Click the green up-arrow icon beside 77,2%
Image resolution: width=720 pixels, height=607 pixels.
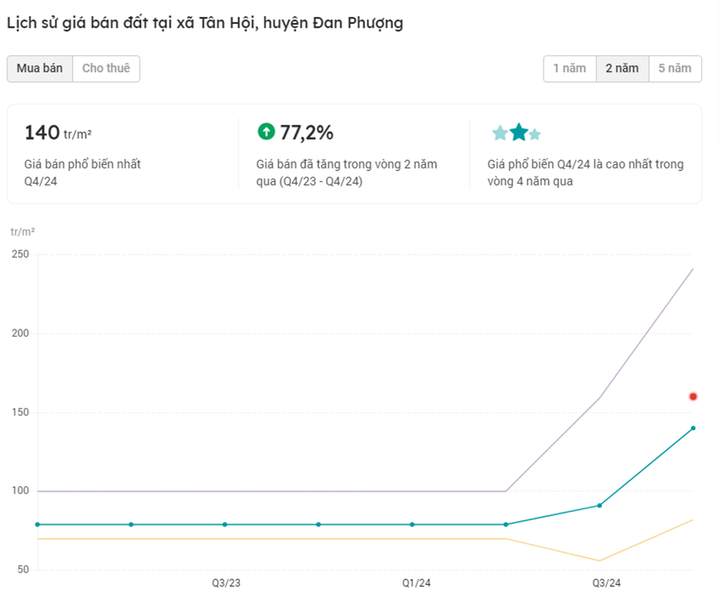point(266,131)
